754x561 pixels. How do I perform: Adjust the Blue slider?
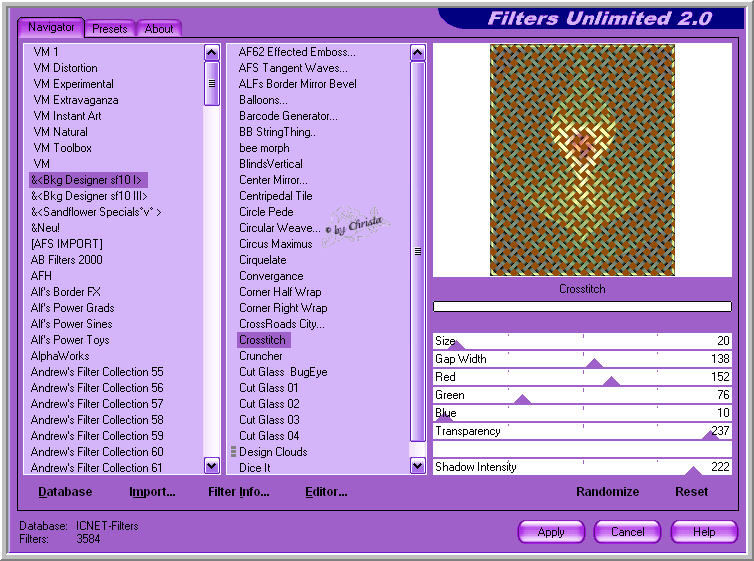tap(582, 413)
